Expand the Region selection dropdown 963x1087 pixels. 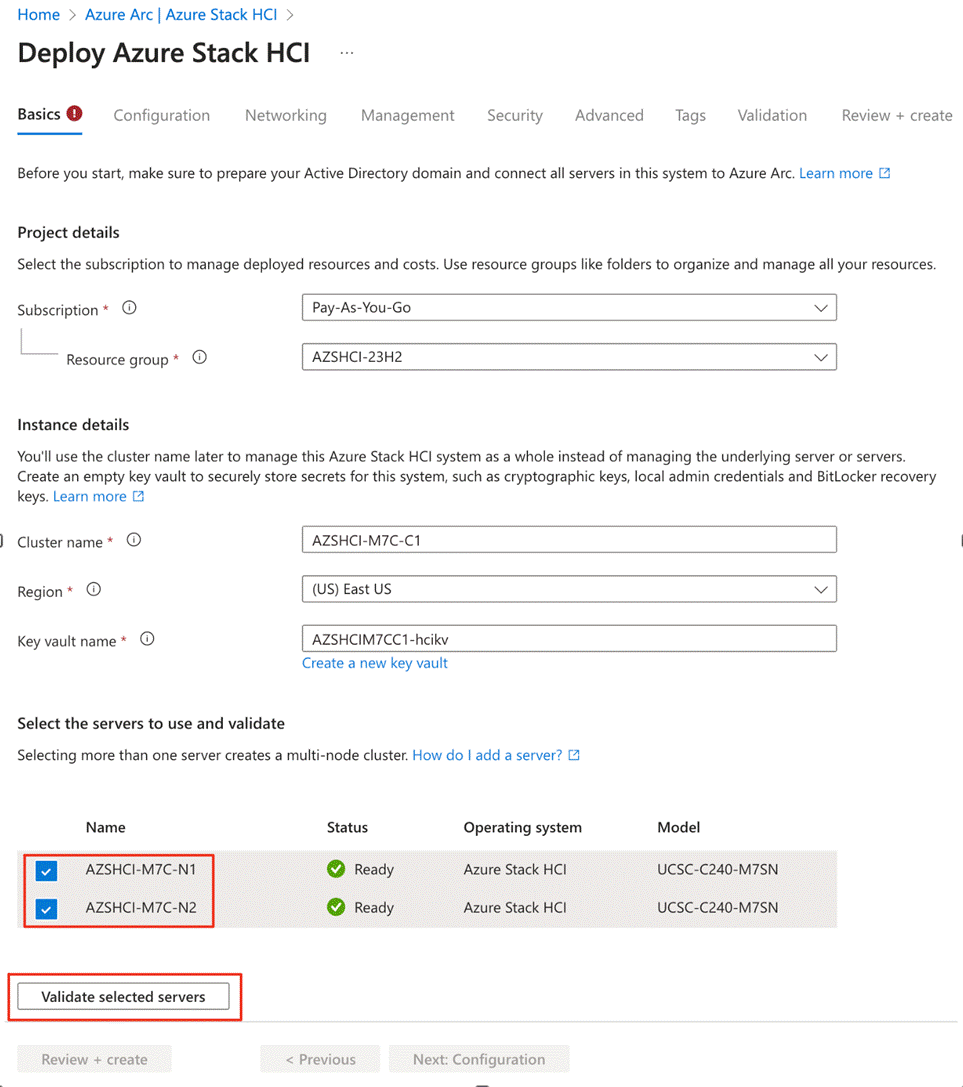coord(822,589)
